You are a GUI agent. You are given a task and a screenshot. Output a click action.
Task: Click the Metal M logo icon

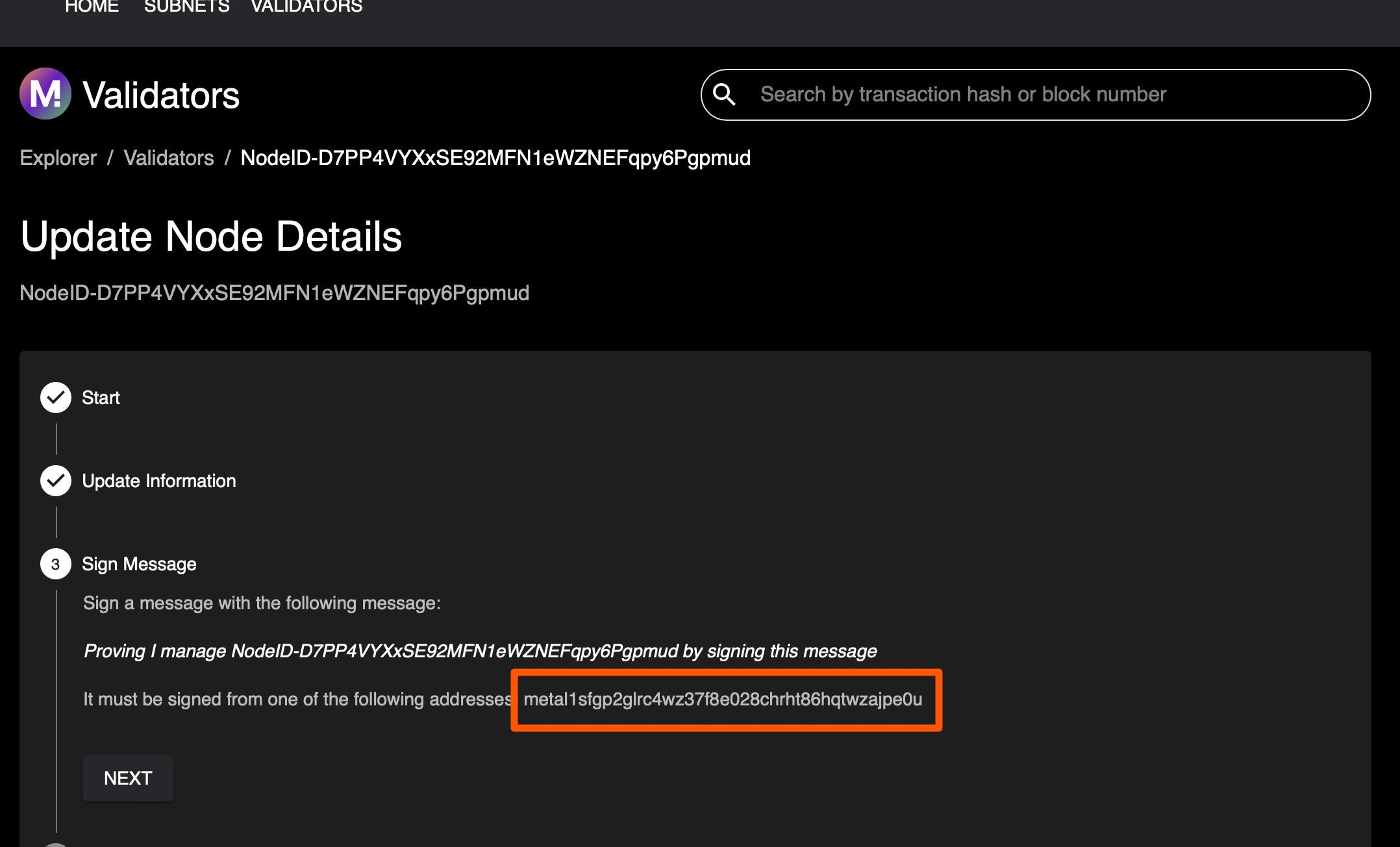click(45, 94)
